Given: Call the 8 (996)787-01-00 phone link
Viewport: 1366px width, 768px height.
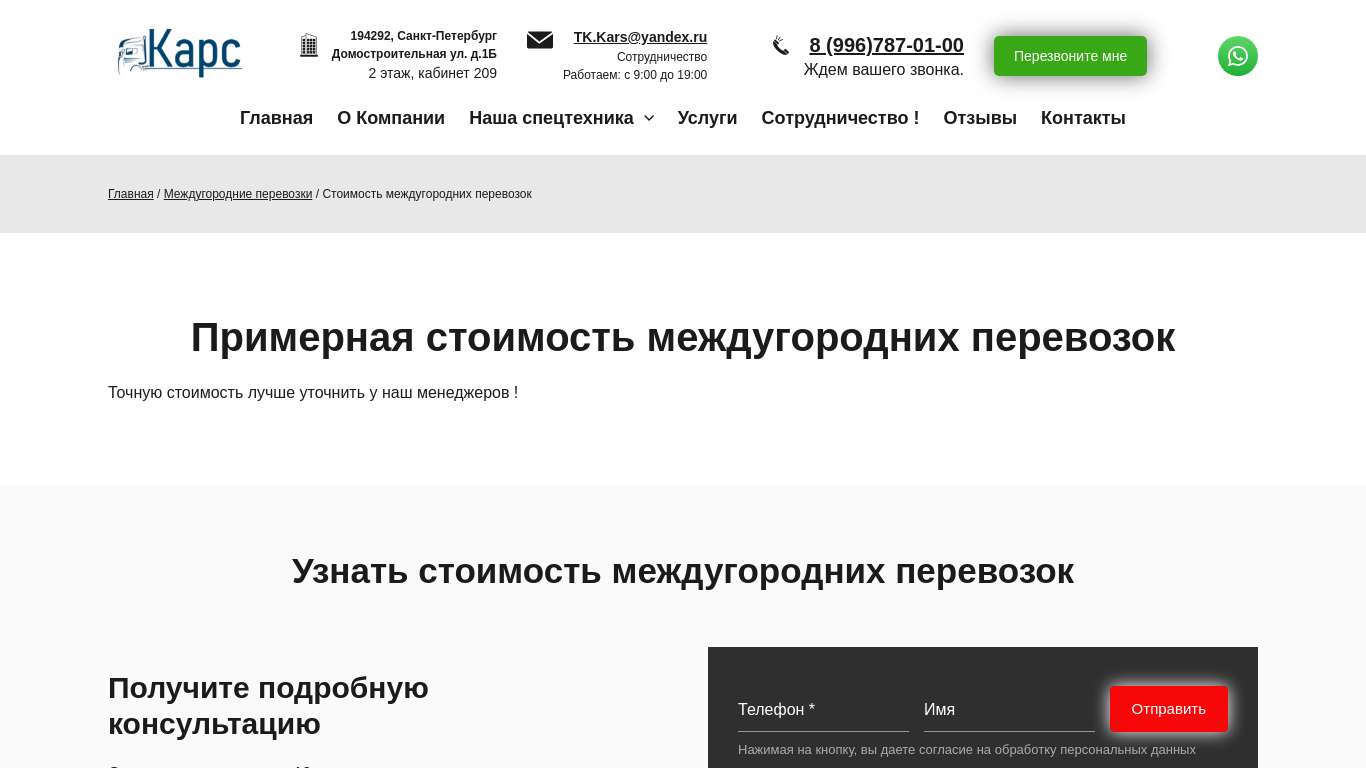Looking at the screenshot, I should pyautogui.click(x=886, y=45).
